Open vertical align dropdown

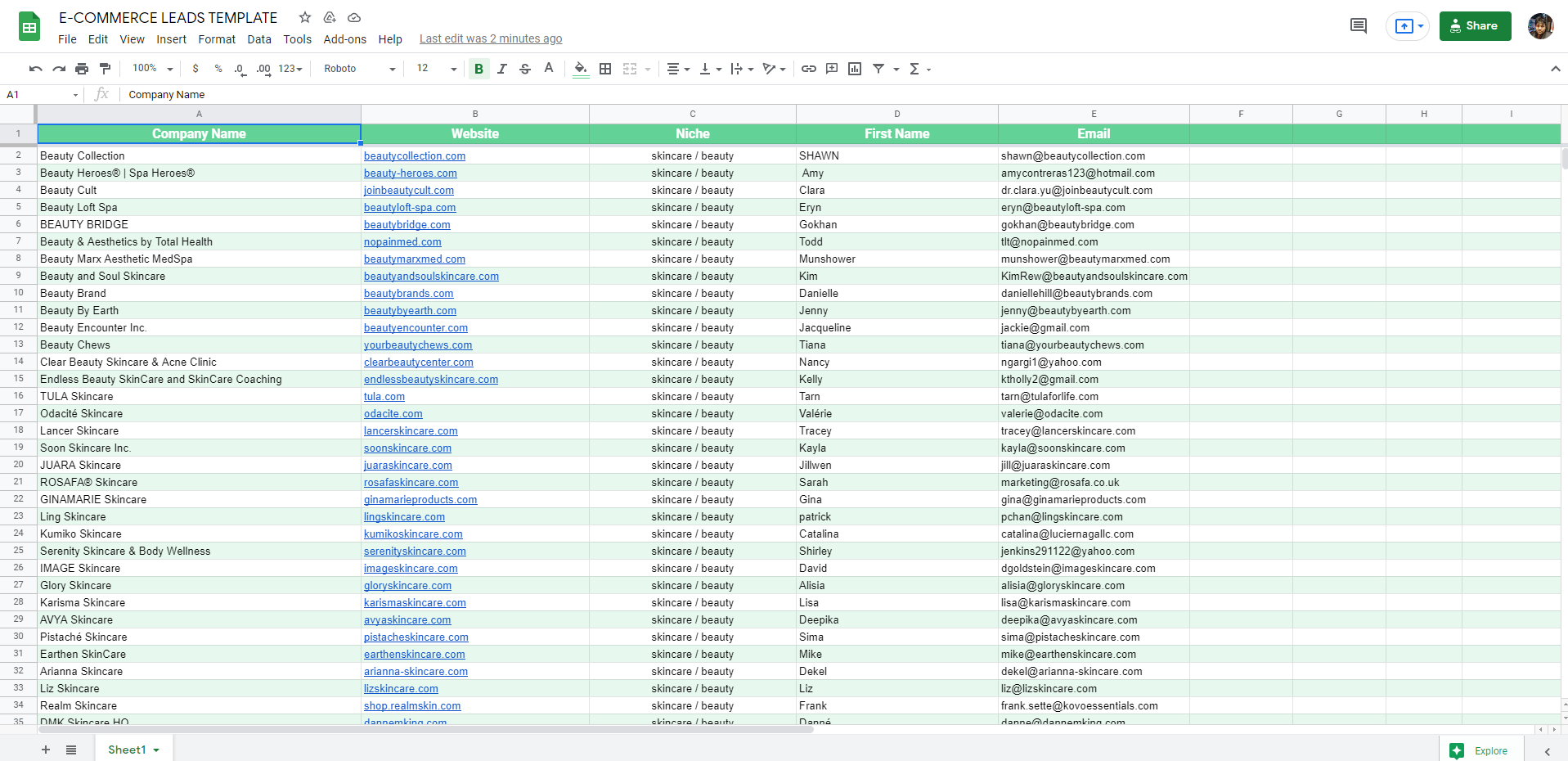(710, 69)
